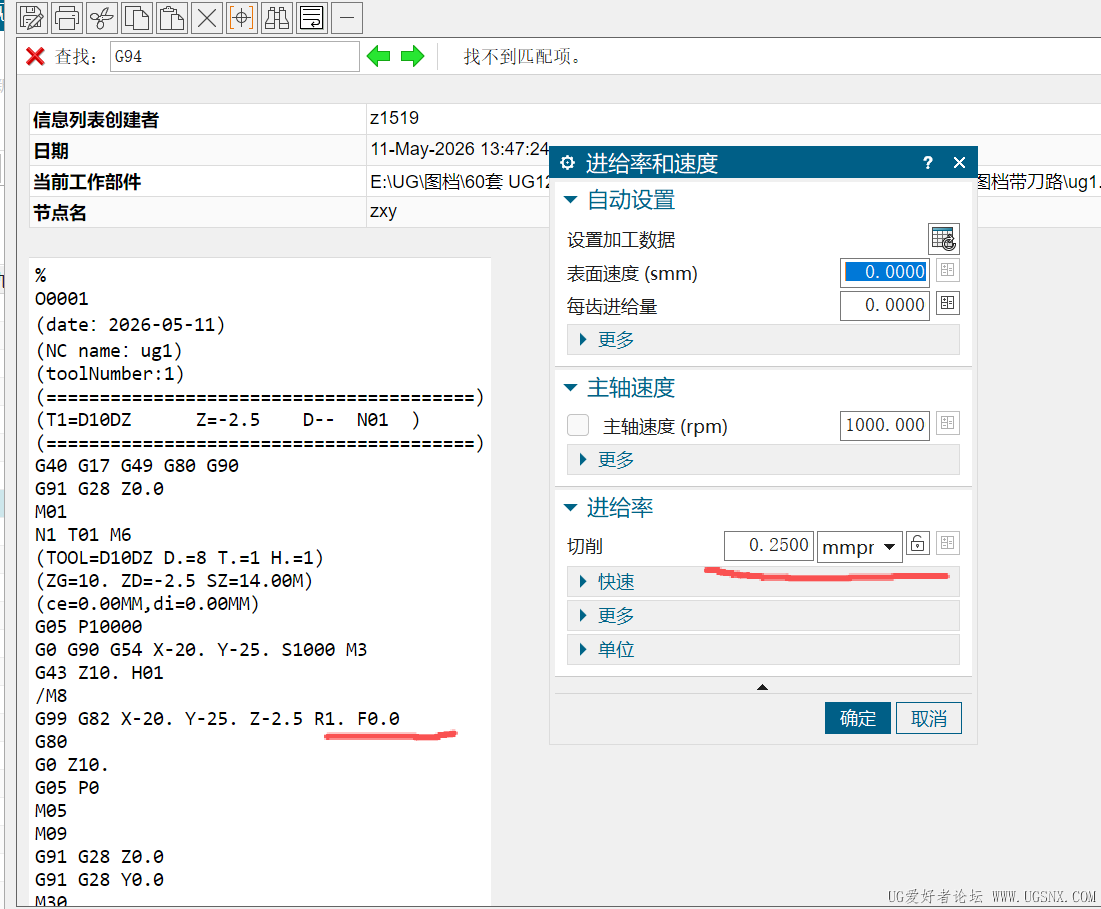Image resolution: width=1101 pixels, height=909 pixels.
Task: Click the 确定 button
Action: pos(858,718)
